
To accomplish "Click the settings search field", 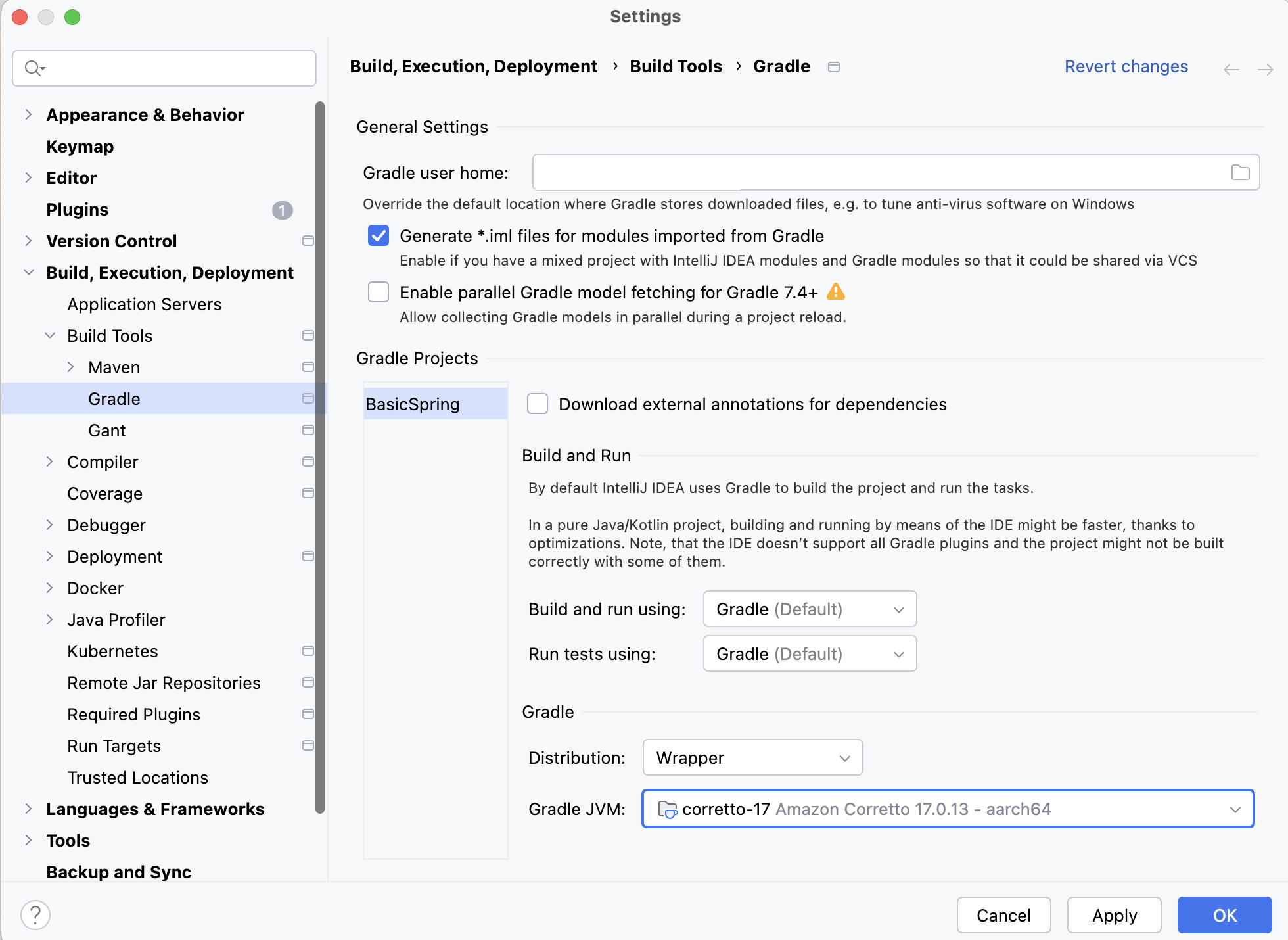I will pos(164,68).
